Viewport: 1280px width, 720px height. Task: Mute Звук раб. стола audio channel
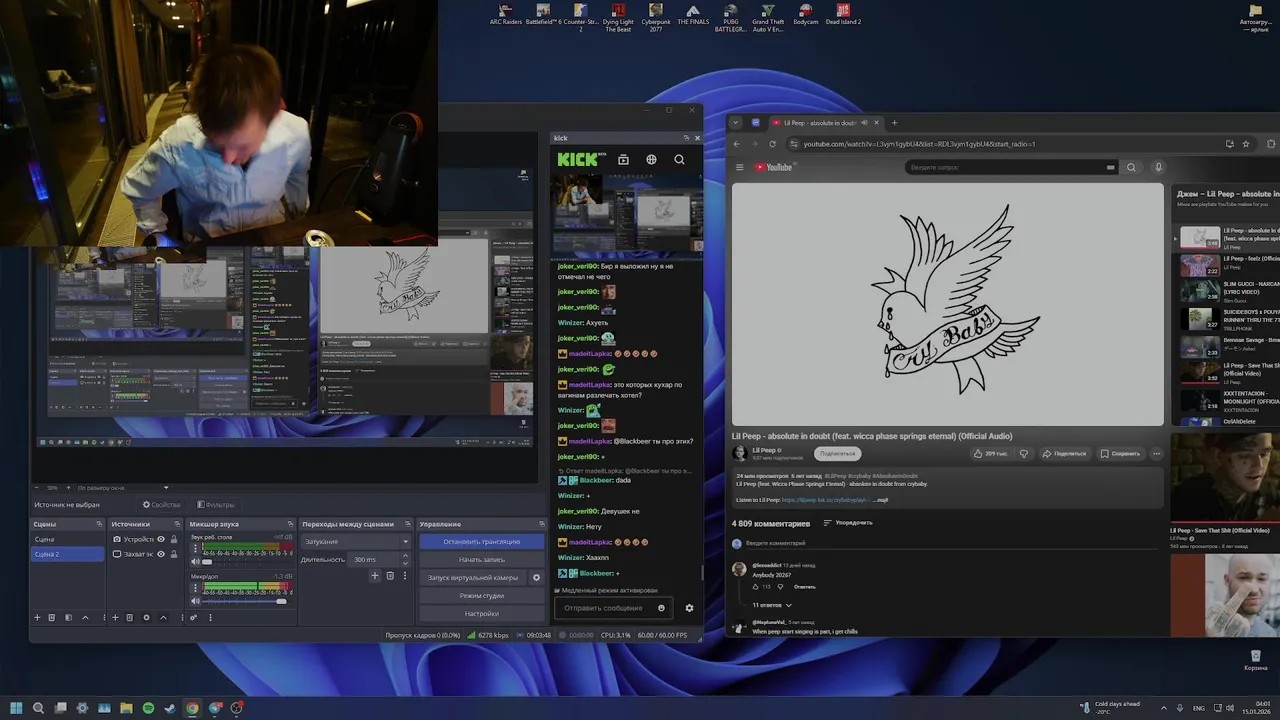[195, 562]
